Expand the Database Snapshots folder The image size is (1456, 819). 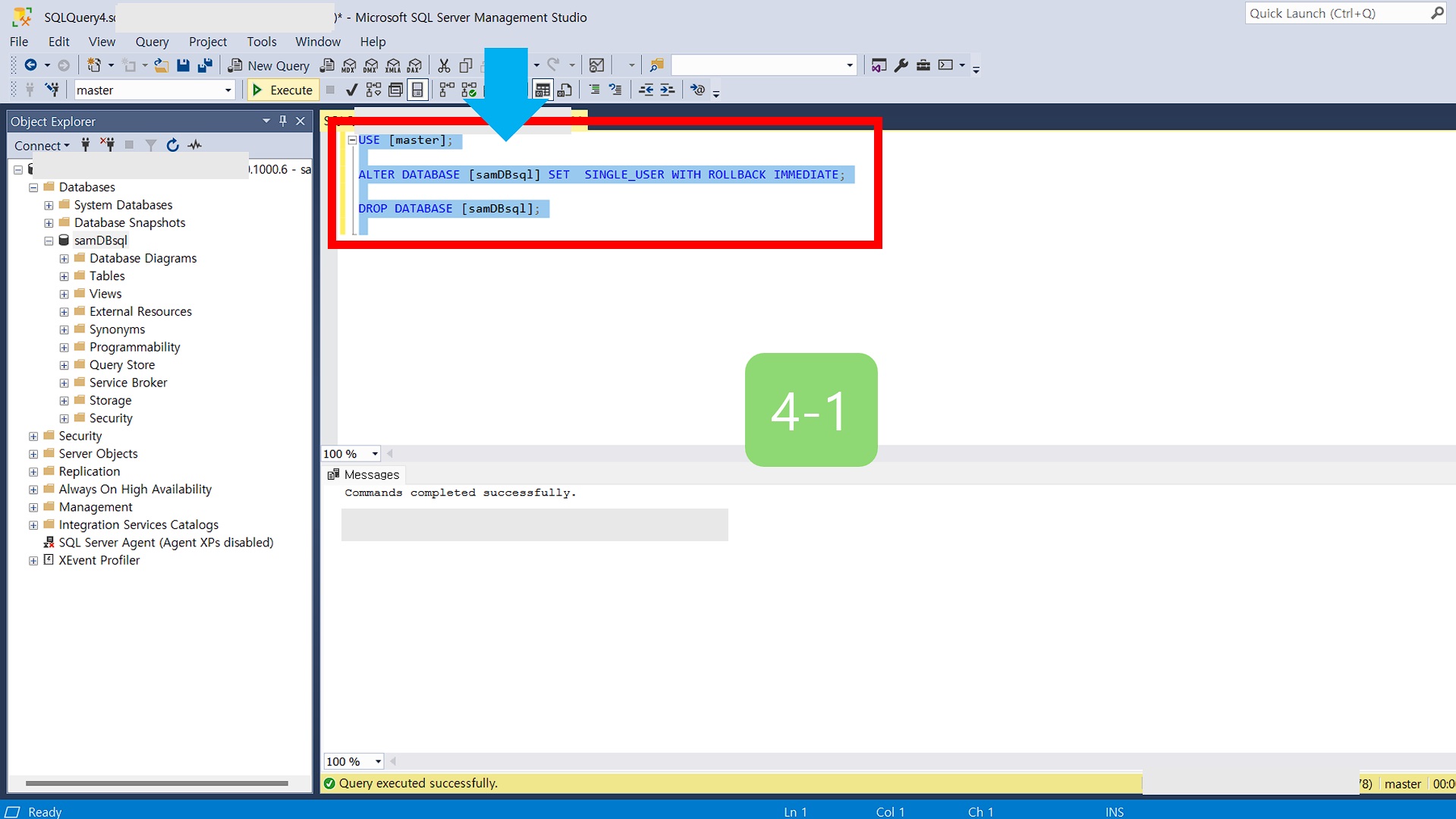pyautogui.click(x=49, y=223)
